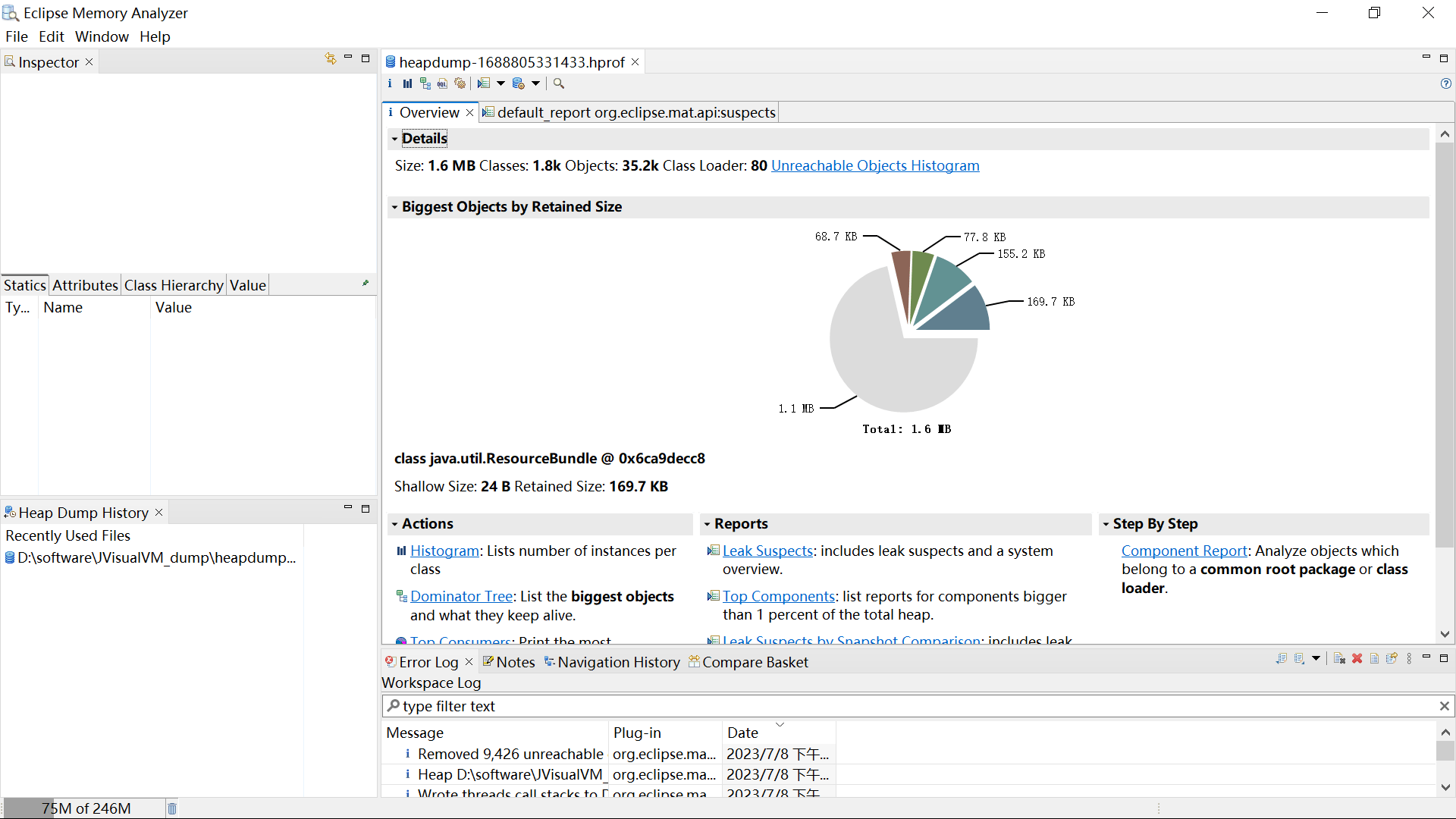Image resolution: width=1456 pixels, height=819 pixels.
Task: Collapse Biggest Objects by Retained Size section
Action: (394, 207)
